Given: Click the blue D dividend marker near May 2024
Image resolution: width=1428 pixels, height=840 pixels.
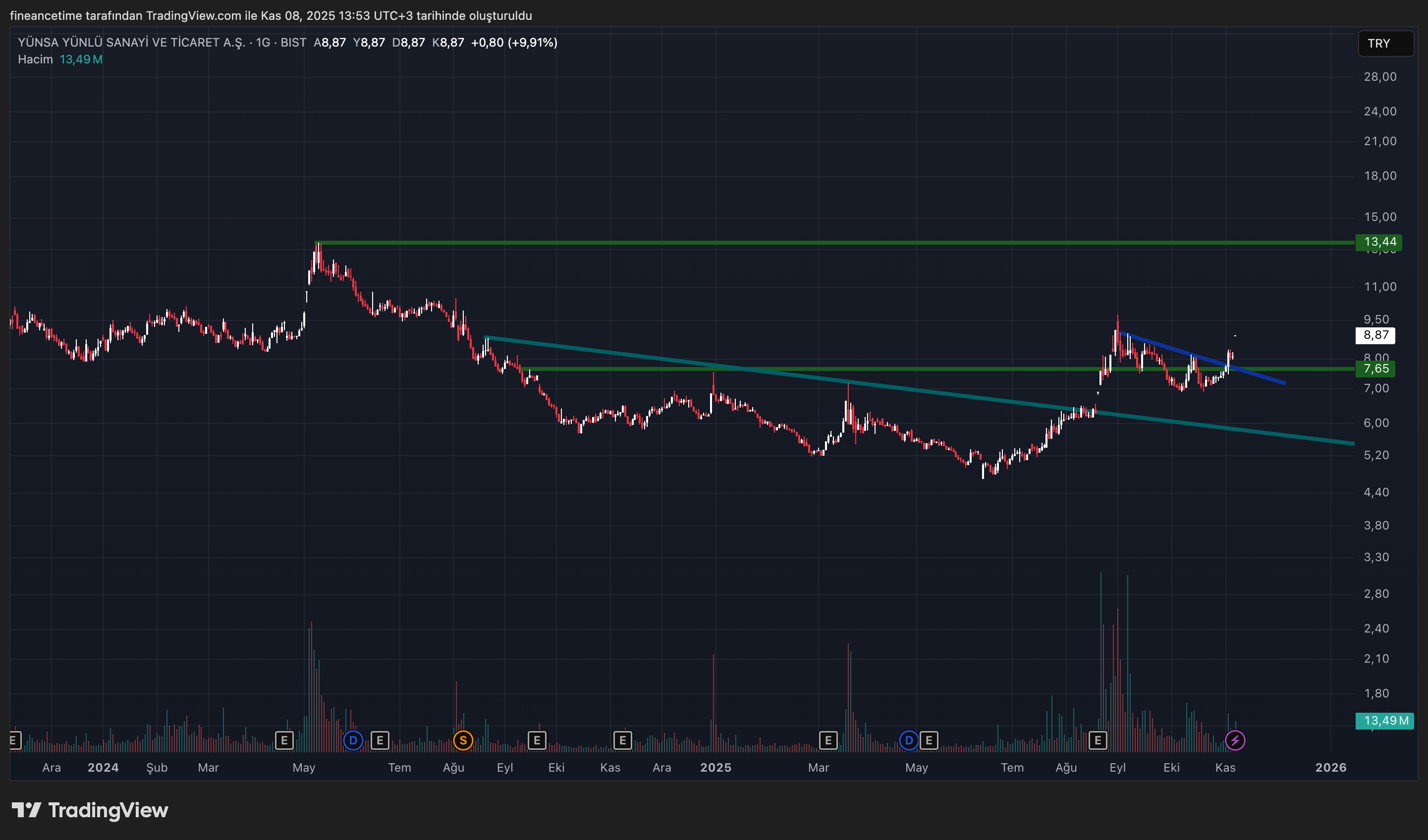Looking at the screenshot, I should click(353, 740).
